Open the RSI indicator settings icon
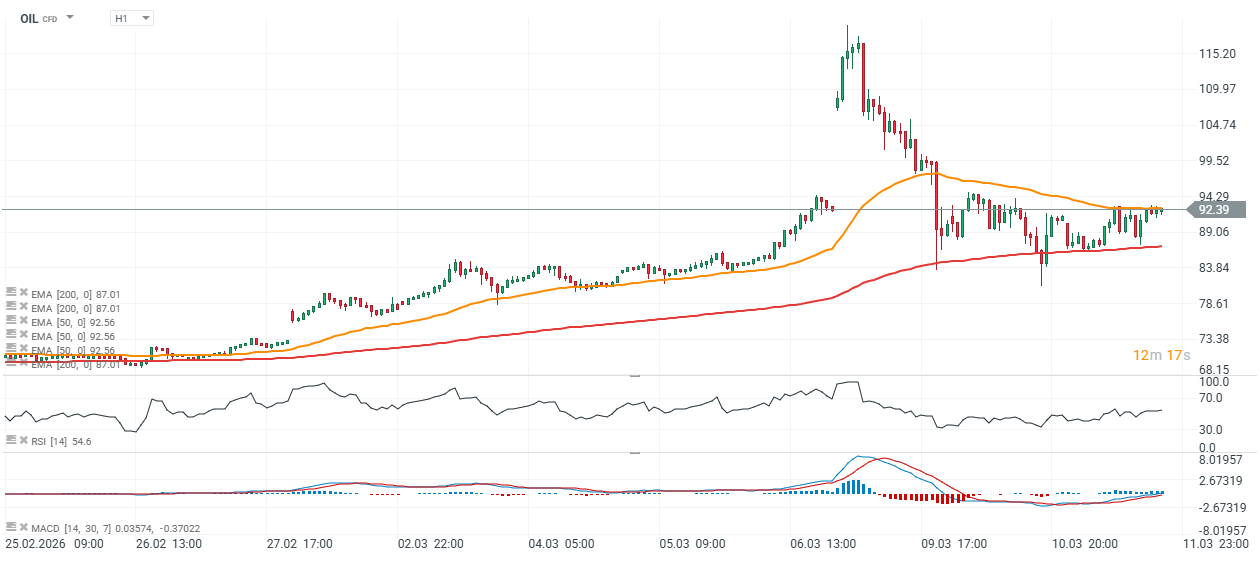This screenshot has height=561, width=1259. coord(11,440)
